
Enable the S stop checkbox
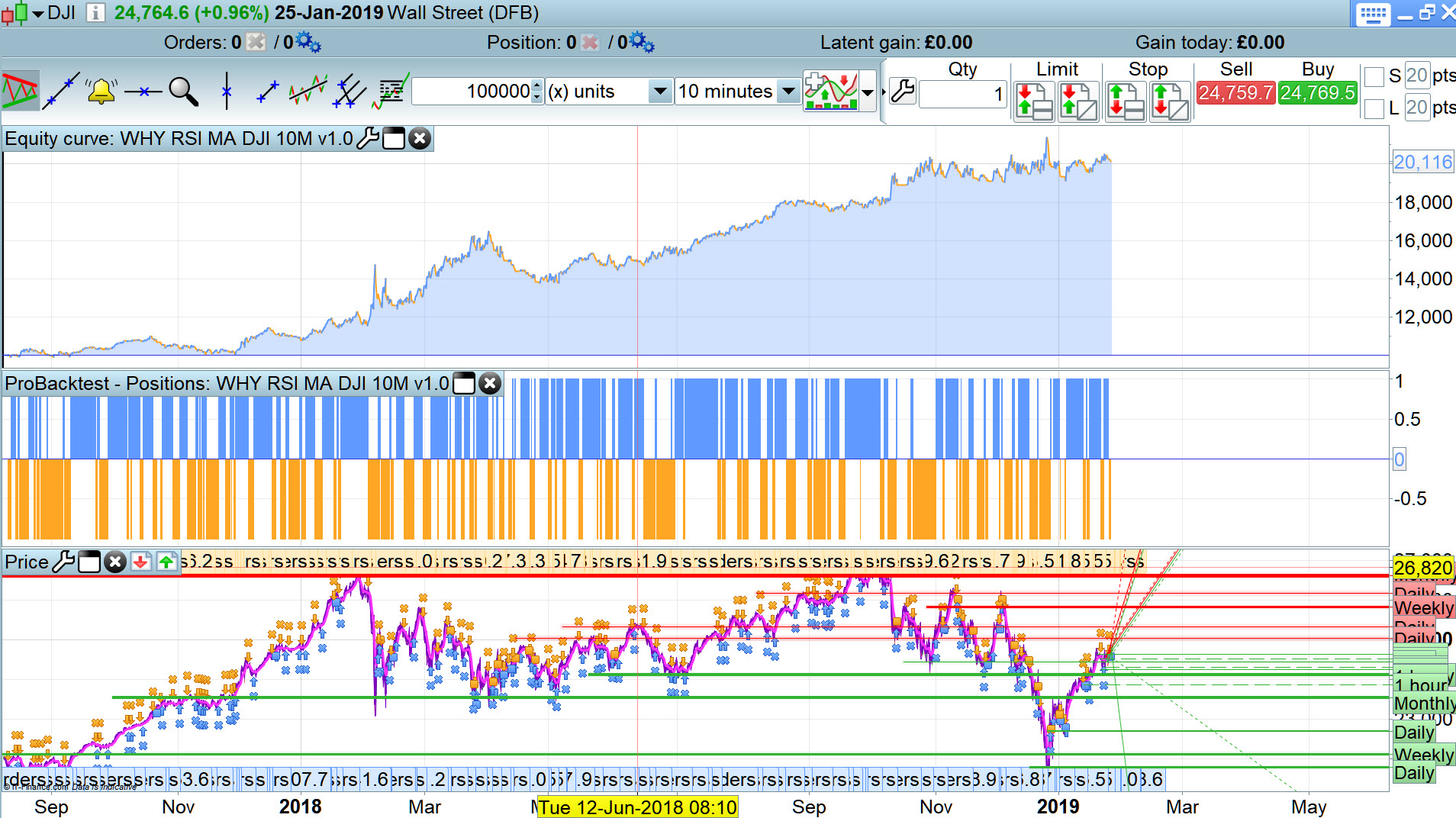pyautogui.click(x=1374, y=77)
